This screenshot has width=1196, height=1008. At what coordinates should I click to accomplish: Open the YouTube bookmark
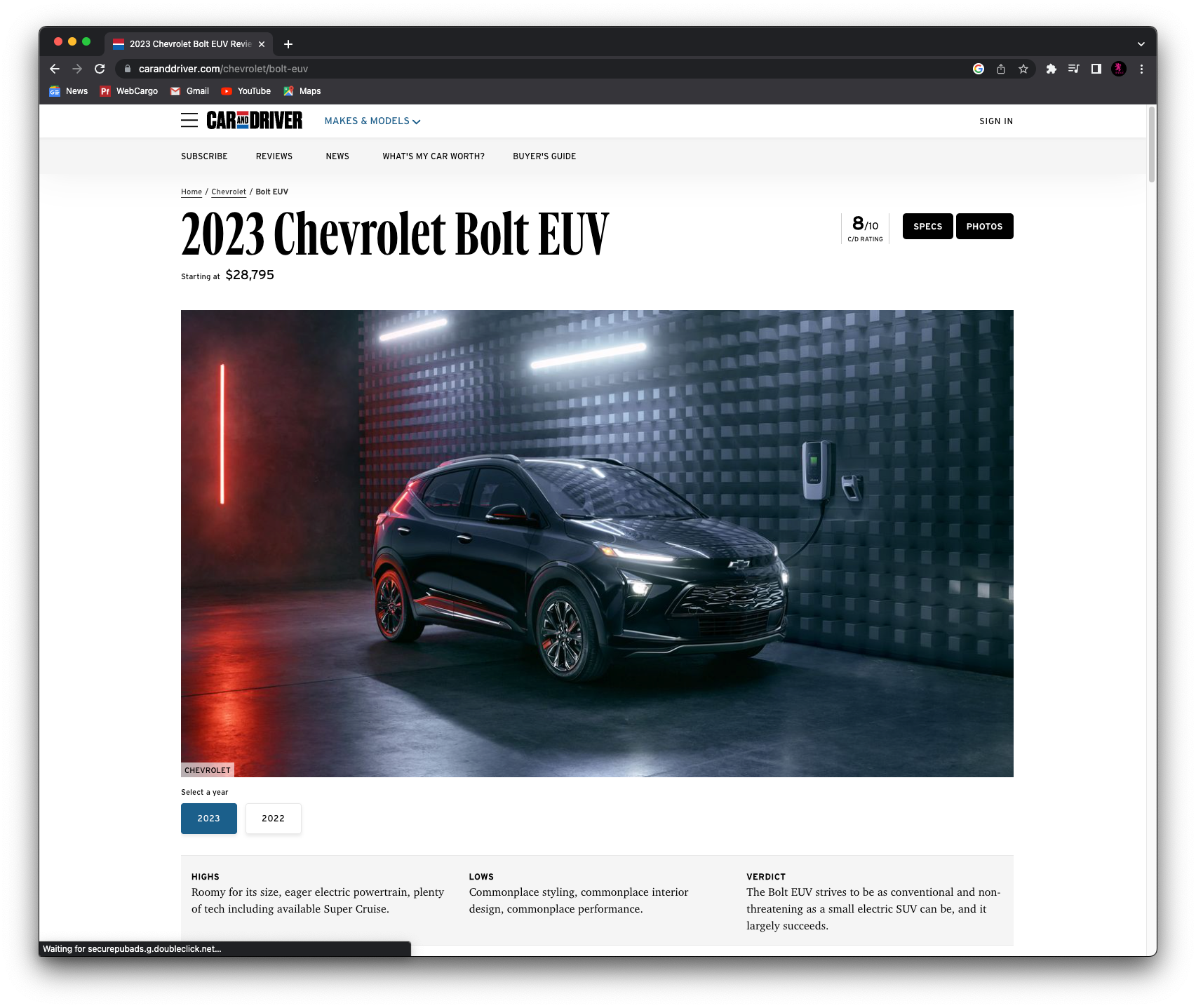(246, 91)
